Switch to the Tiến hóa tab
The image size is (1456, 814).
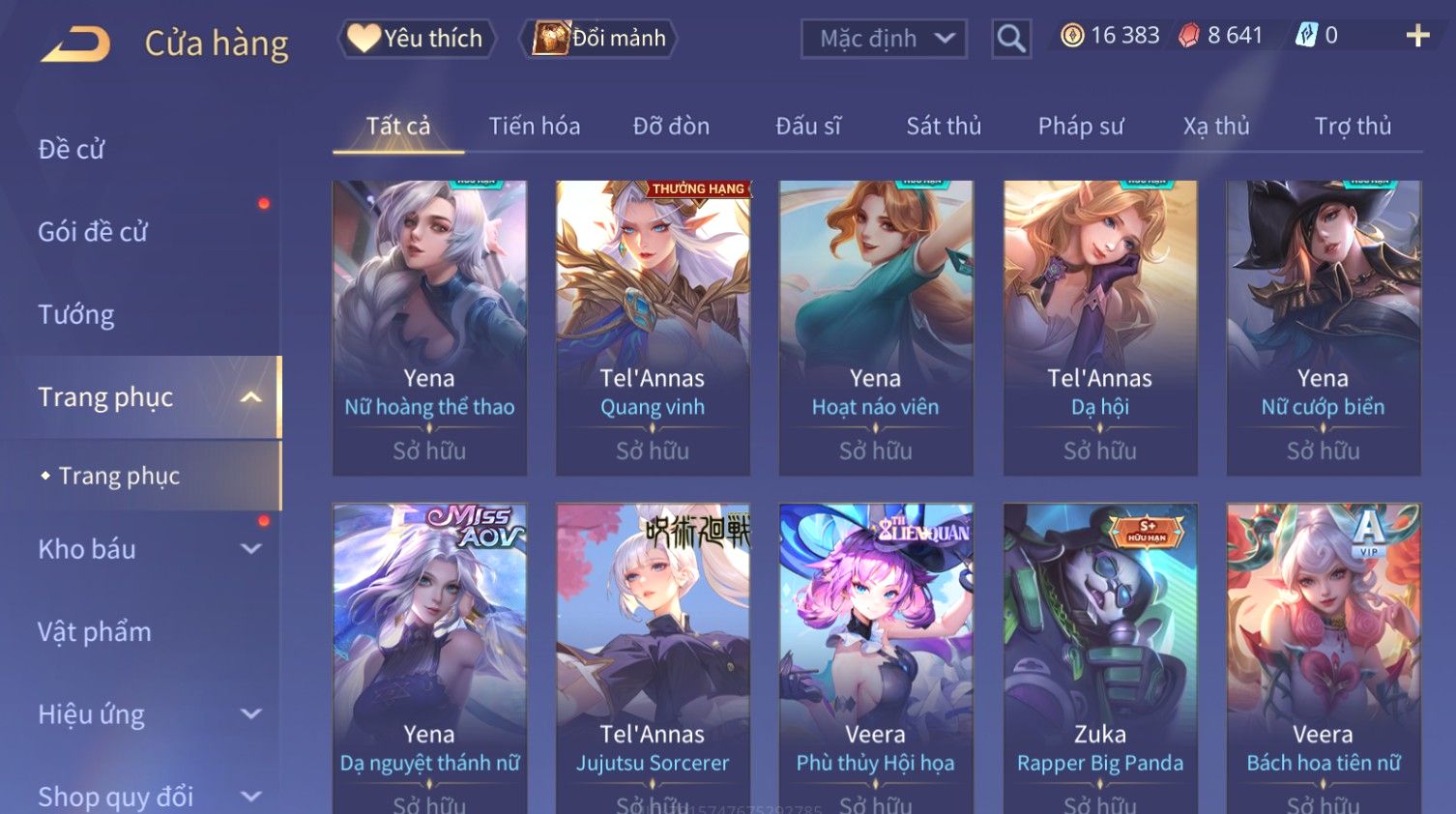pos(535,127)
